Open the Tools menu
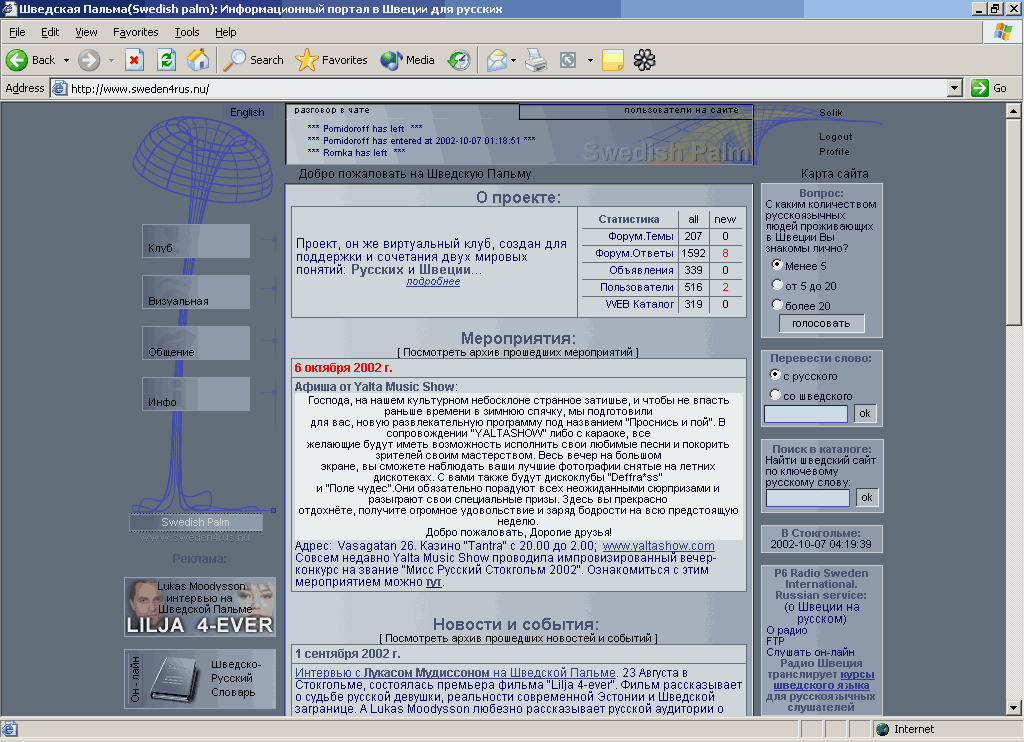1024x742 pixels. pos(186,32)
